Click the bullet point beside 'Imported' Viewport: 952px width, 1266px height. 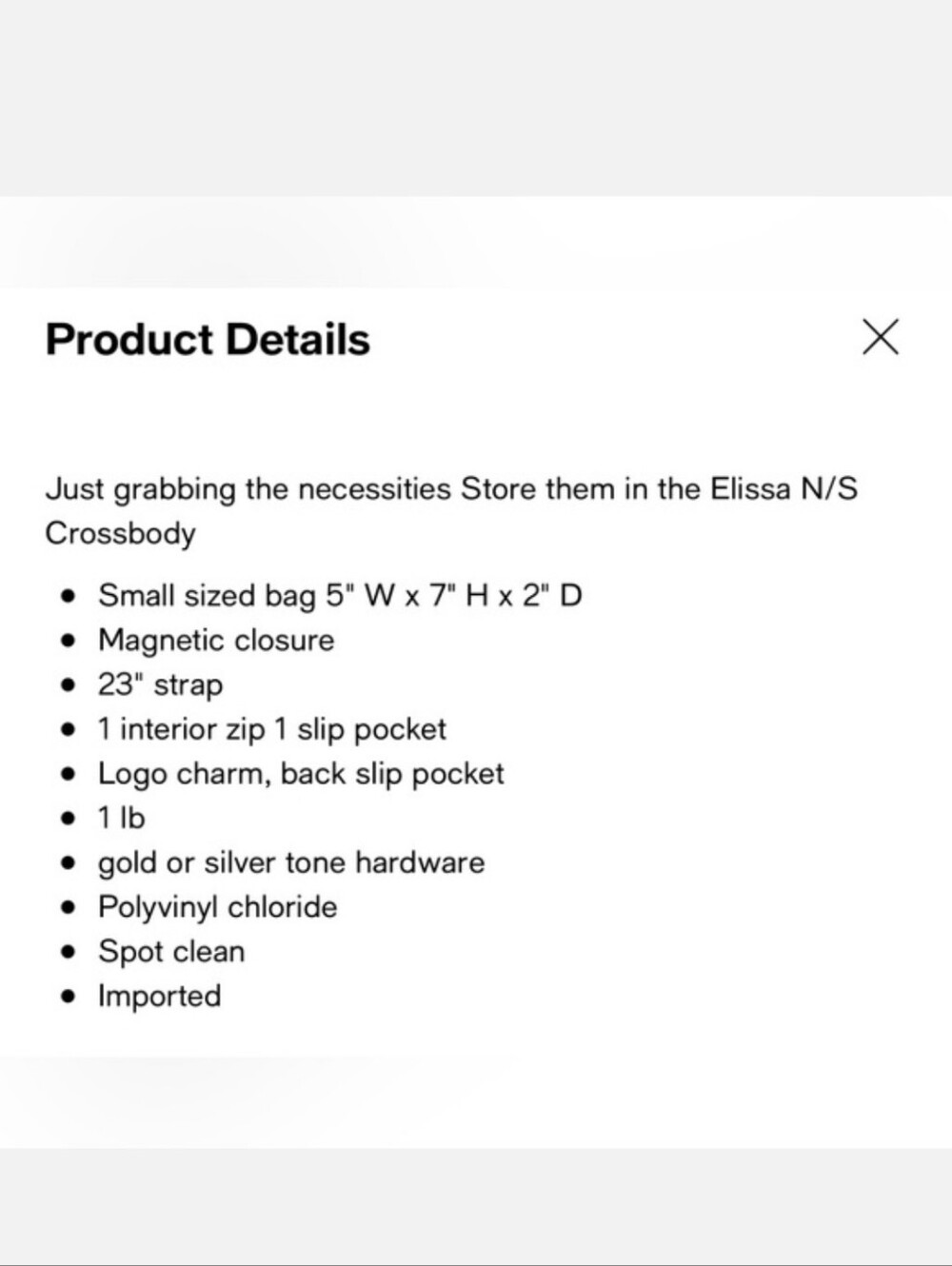(x=68, y=998)
